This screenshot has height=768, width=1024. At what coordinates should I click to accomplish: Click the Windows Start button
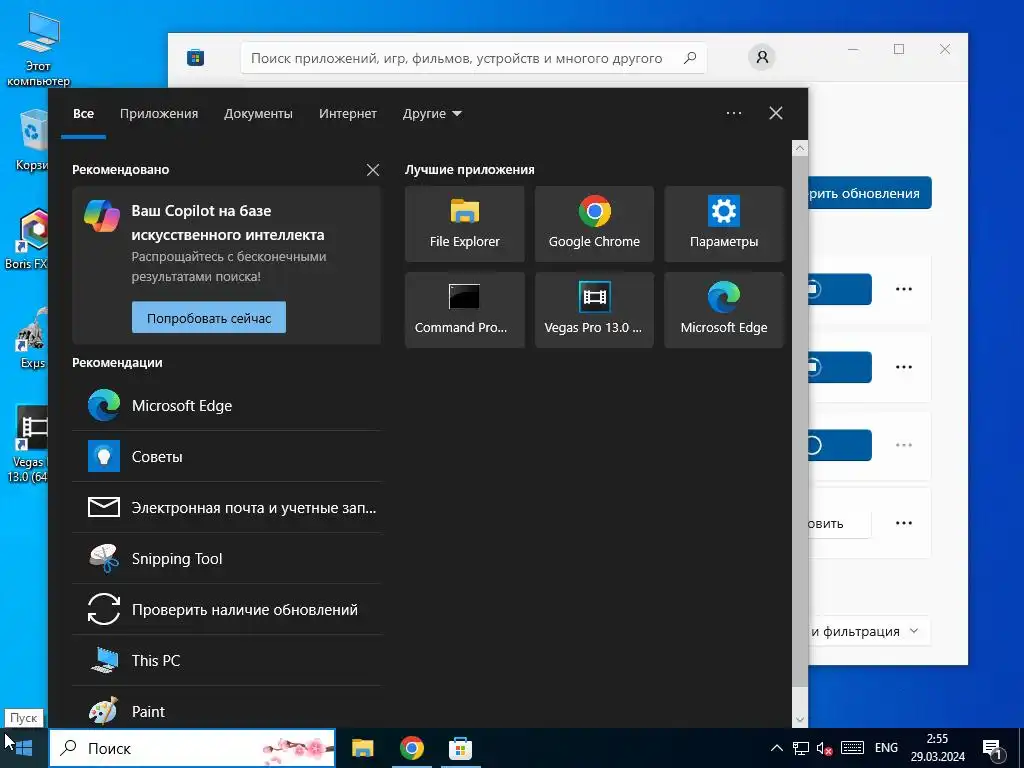24,748
